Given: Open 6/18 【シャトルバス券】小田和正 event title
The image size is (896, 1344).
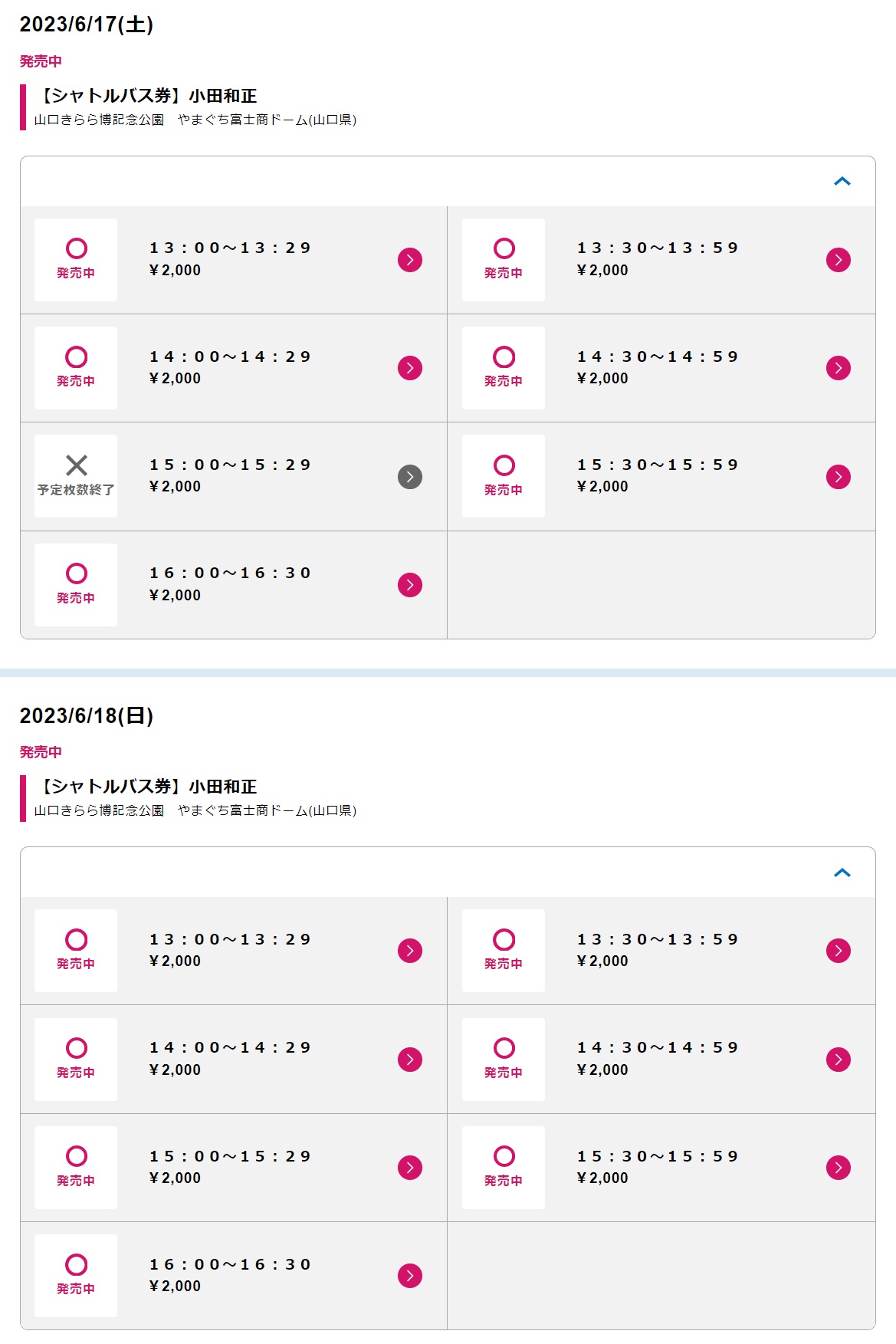Looking at the screenshot, I should click(146, 787).
